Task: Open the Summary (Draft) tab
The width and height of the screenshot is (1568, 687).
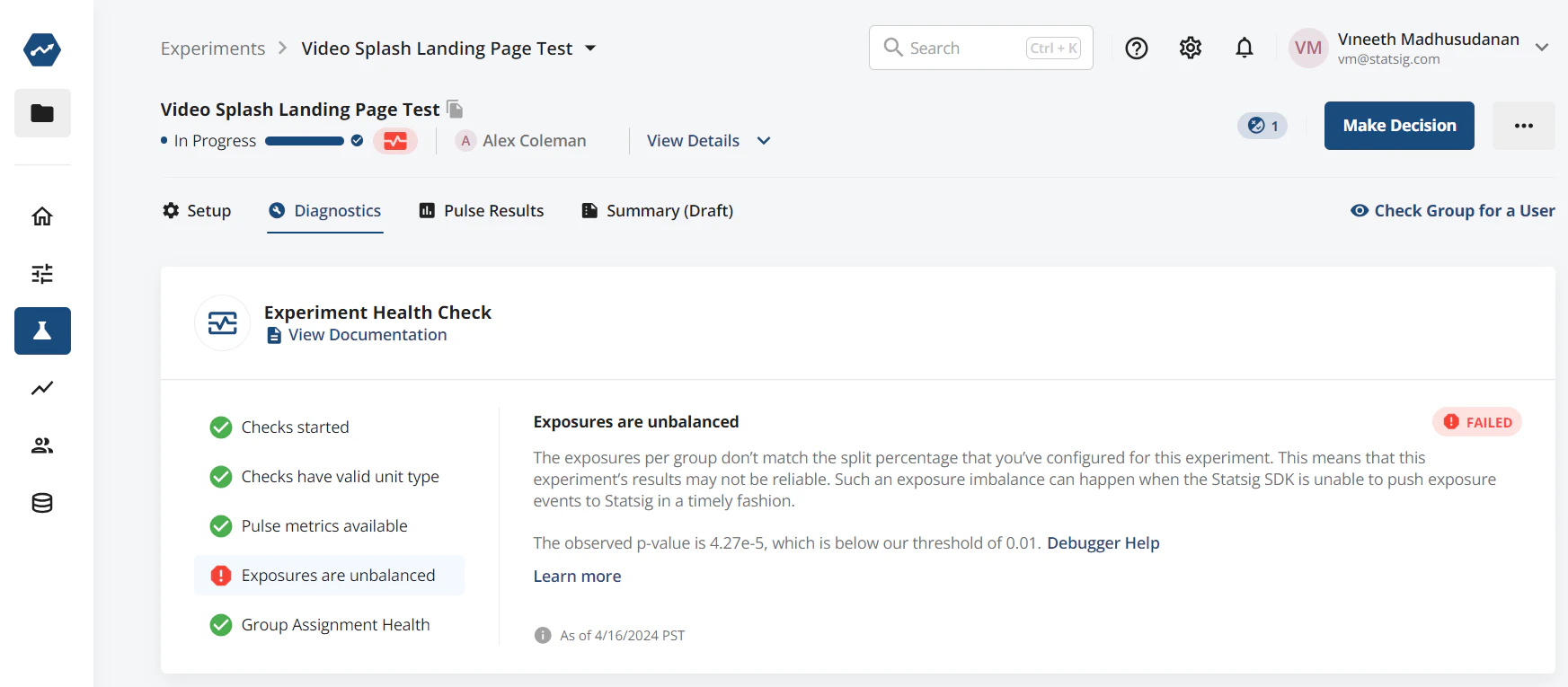Action: 658,211
